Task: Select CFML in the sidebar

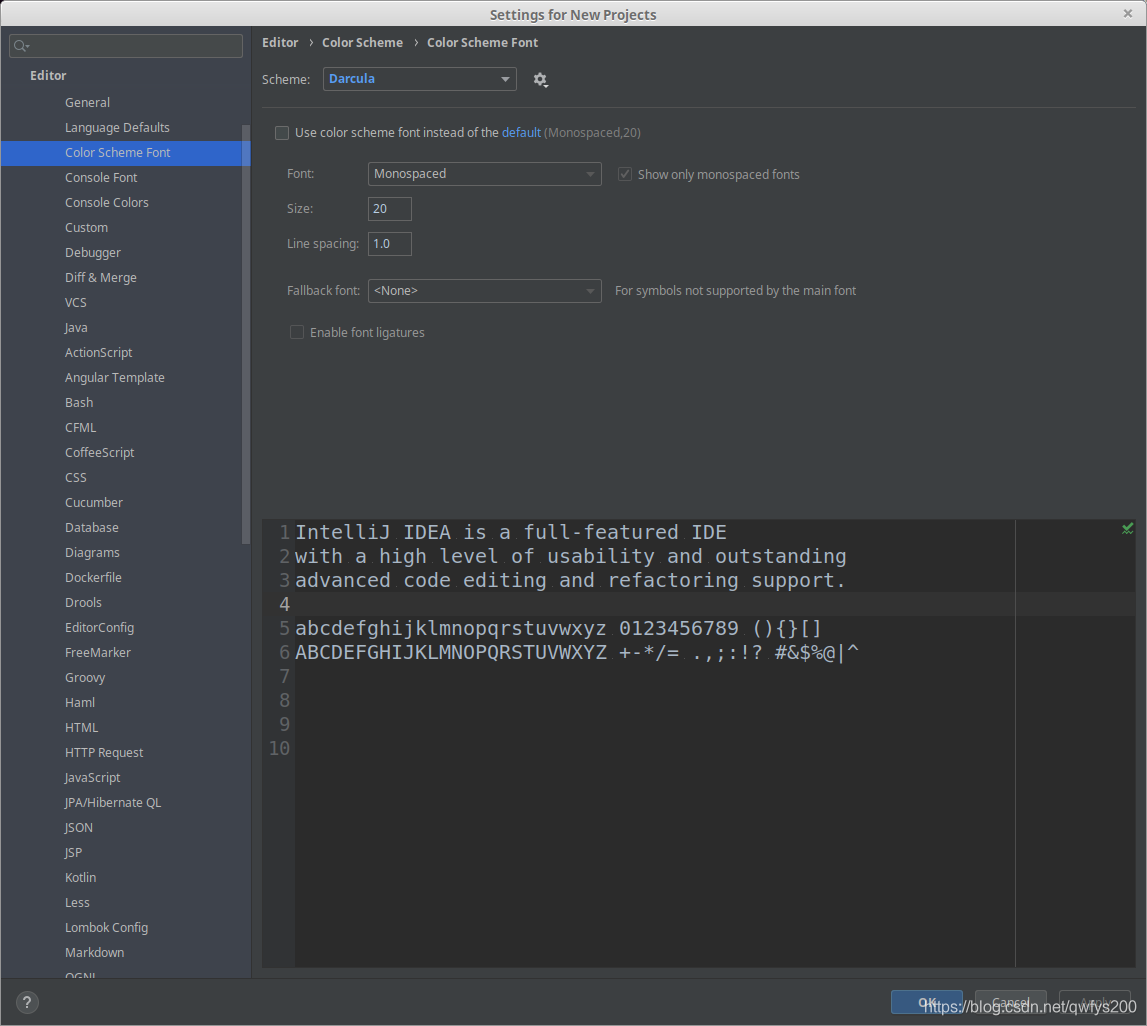Action: tap(80, 427)
